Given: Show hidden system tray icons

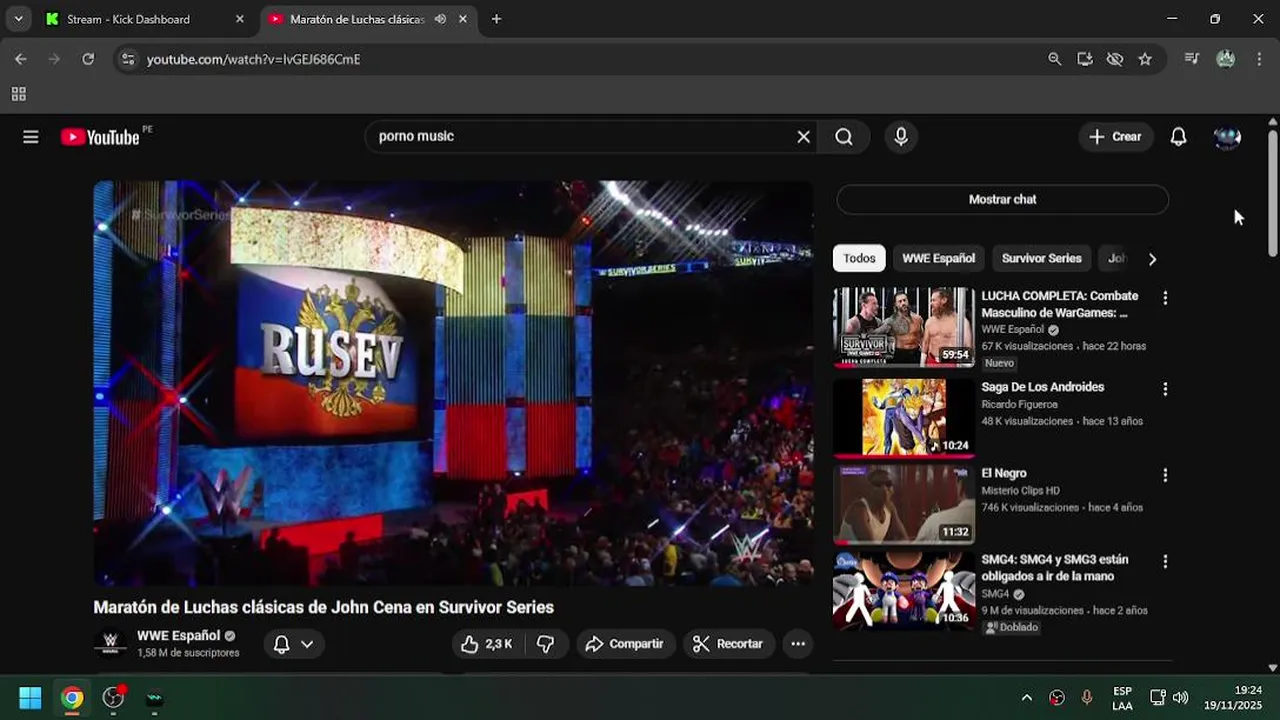Looking at the screenshot, I should point(1026,698).
